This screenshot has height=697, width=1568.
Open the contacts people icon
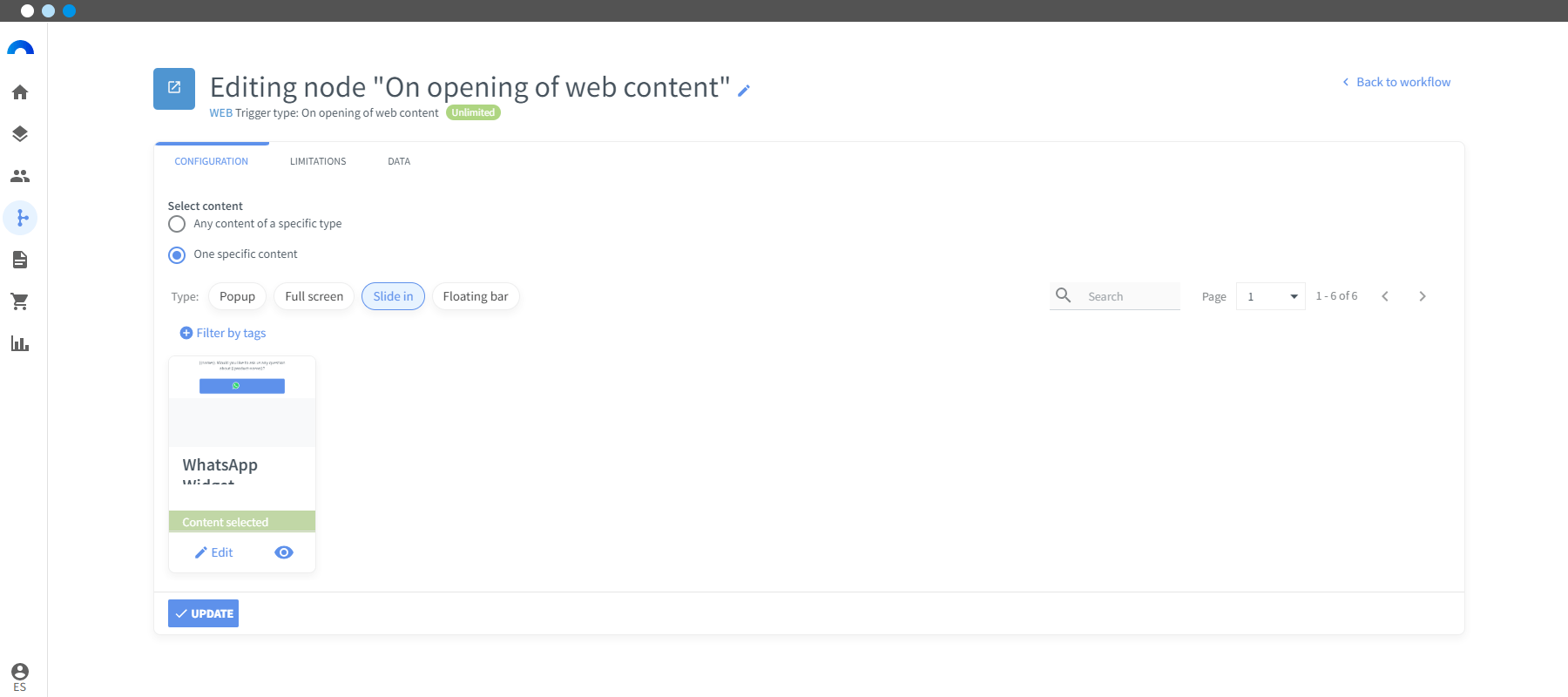coord(20,176)
